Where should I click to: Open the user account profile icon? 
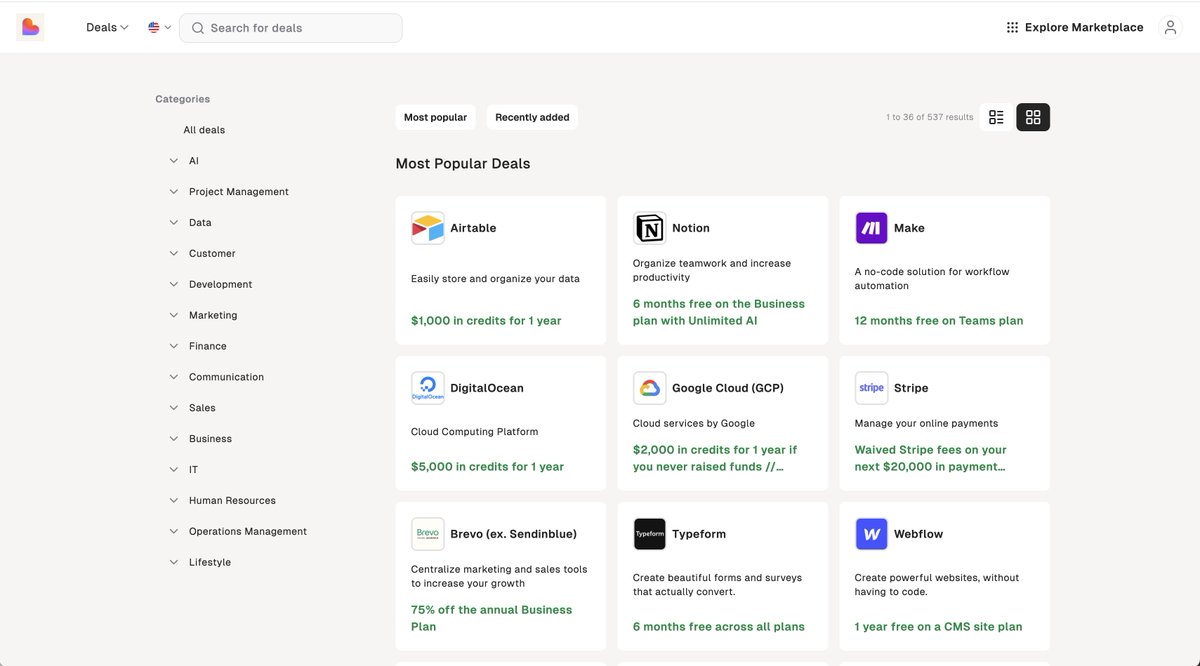(x=1170, y=28)
